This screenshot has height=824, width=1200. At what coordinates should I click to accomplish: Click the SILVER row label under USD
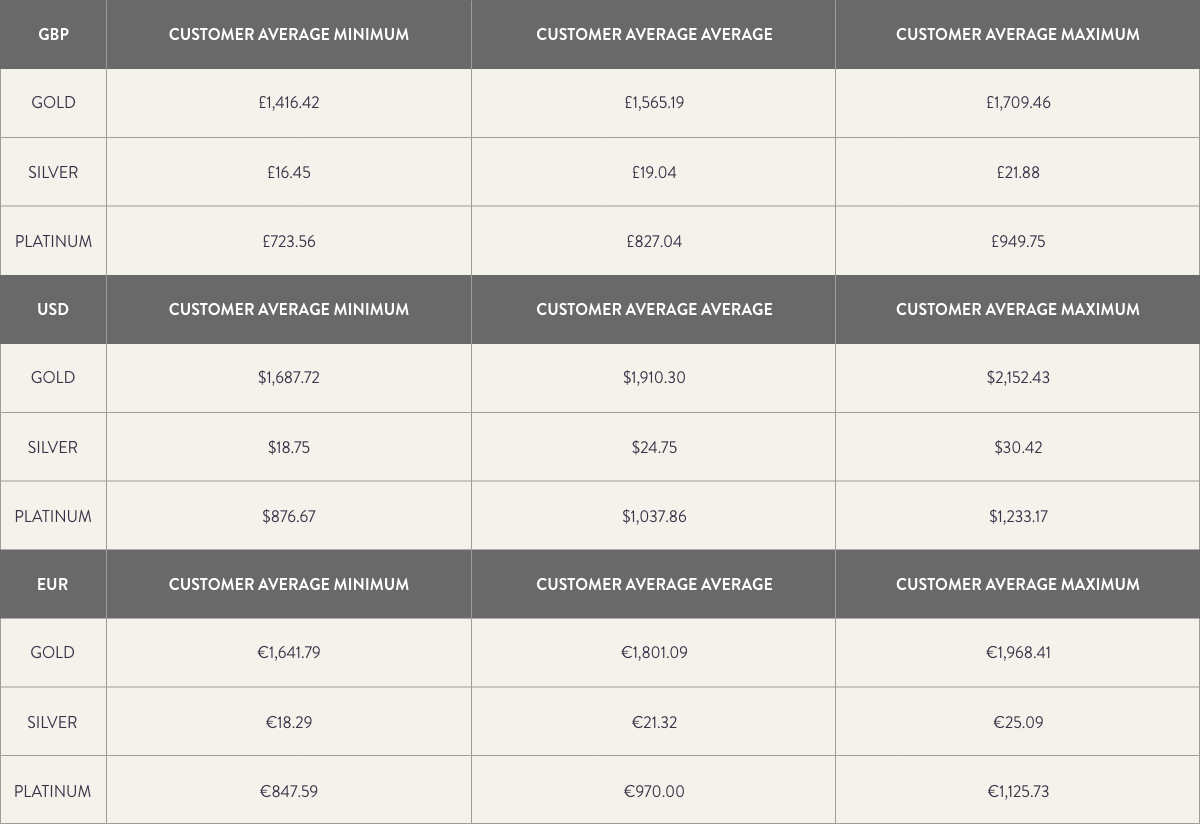click(x=53, y=447)
